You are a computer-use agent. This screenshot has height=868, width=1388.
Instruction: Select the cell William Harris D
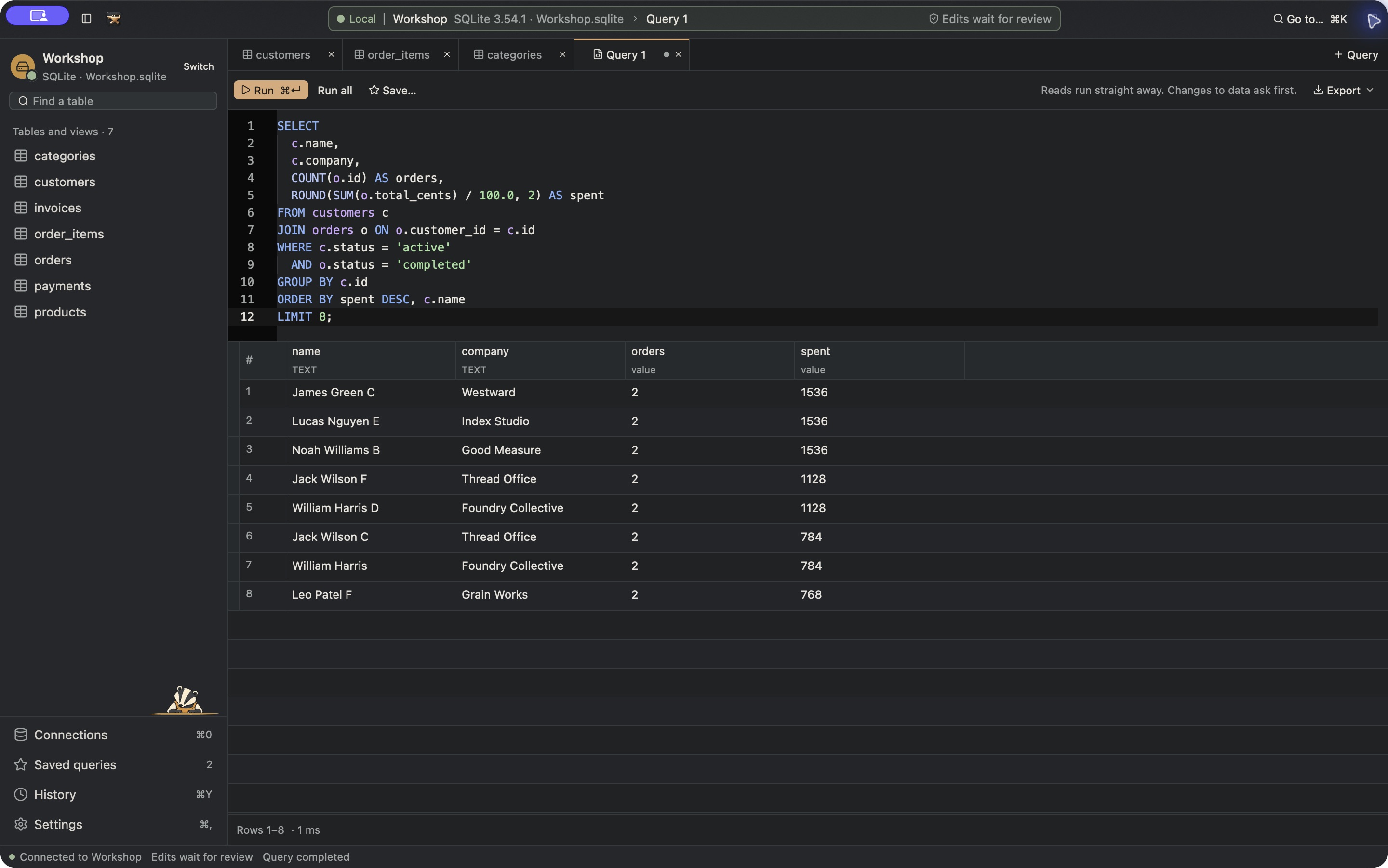point(371,508)
